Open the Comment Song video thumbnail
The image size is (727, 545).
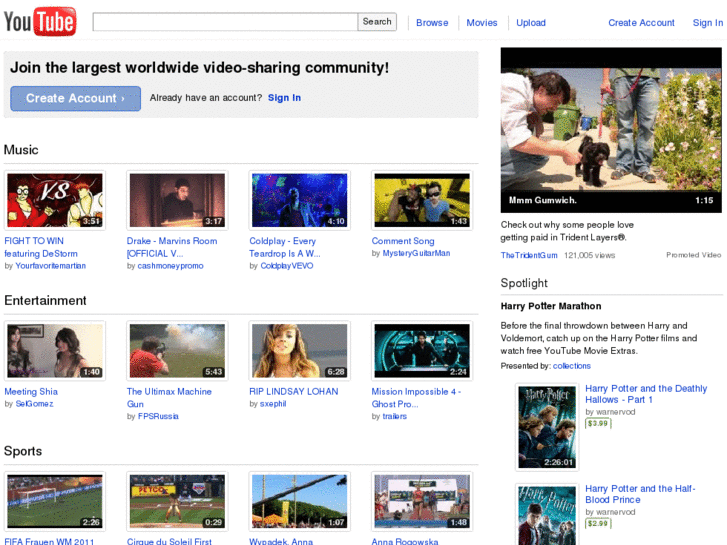[x=421, y=200]
